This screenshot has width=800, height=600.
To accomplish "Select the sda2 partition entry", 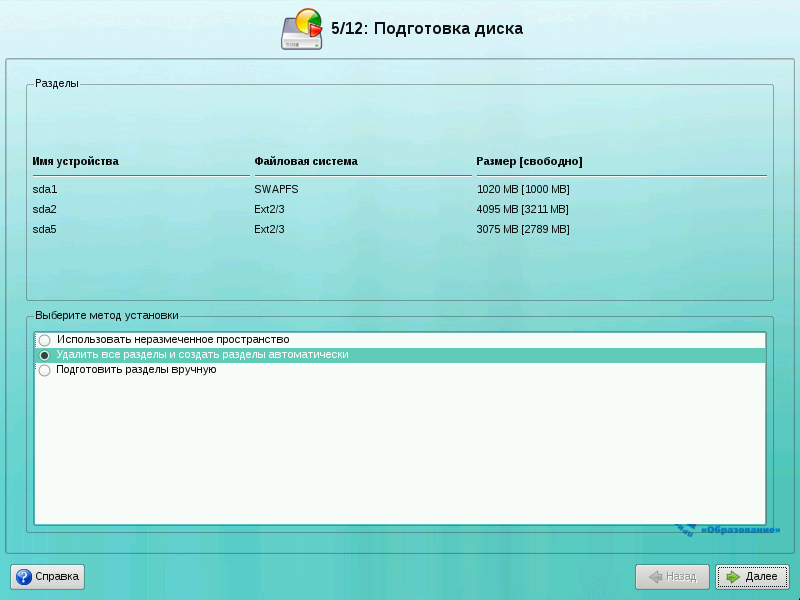I will pos(45,209).
